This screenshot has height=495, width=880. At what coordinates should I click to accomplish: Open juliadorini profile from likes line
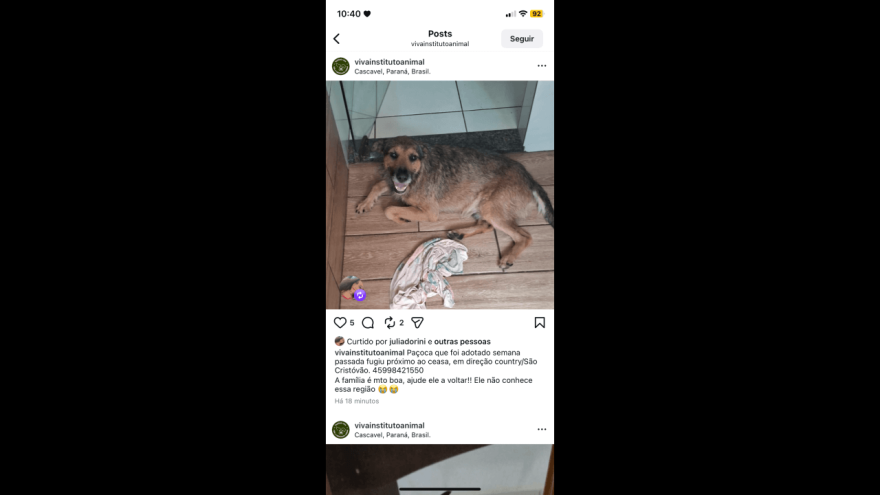tap(407, 341)
